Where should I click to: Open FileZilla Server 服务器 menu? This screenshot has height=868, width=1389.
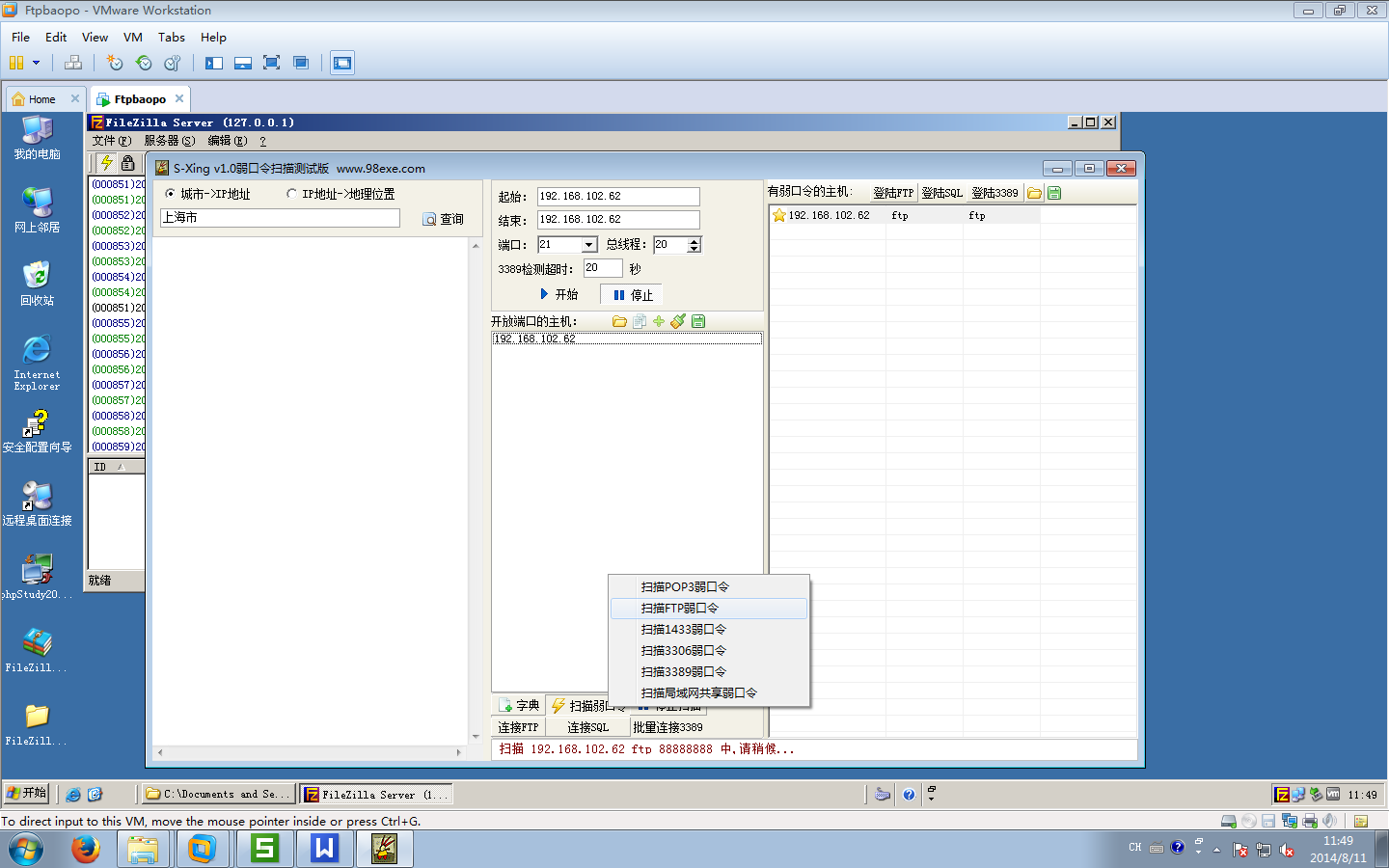(169, 141)
